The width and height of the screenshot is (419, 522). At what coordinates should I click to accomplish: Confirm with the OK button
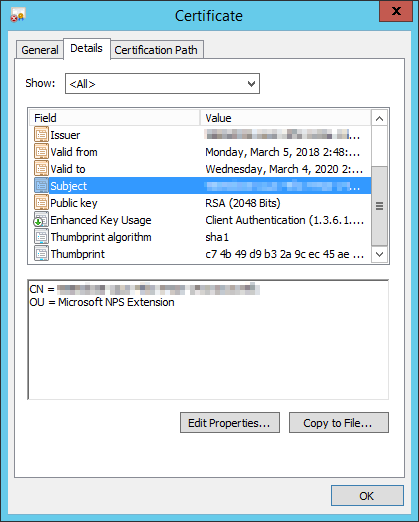coord(367,496)
